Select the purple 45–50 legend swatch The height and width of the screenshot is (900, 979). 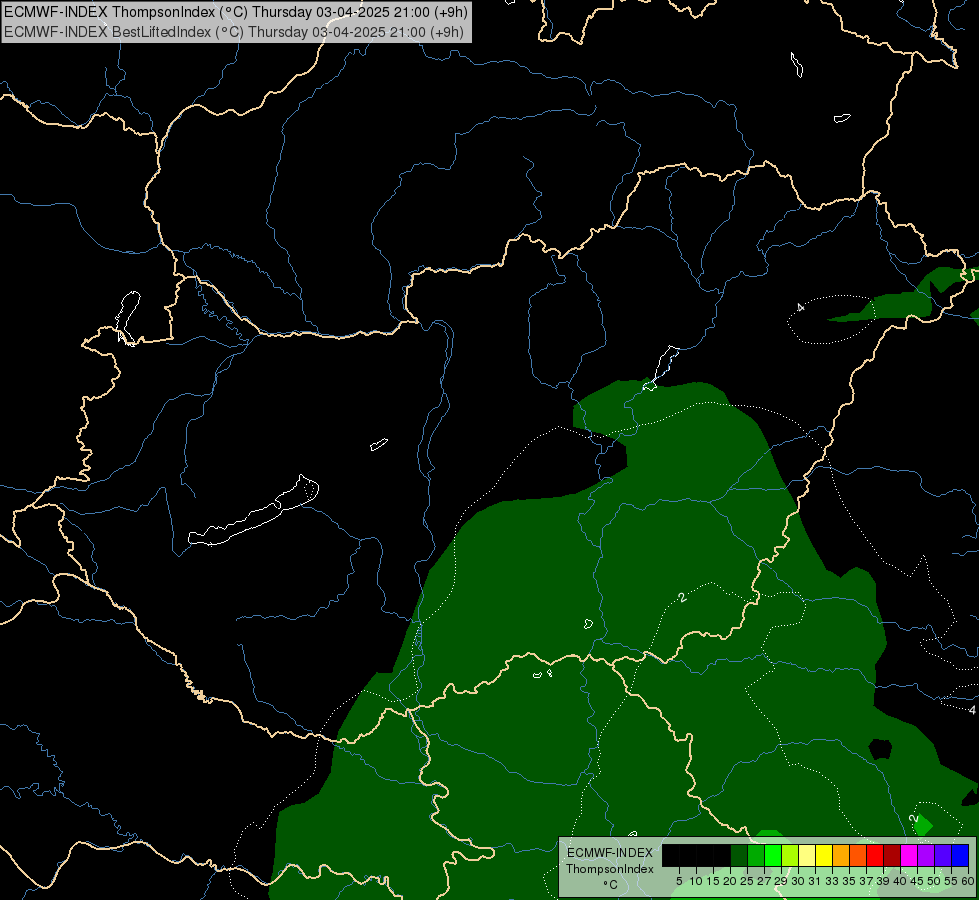click(925, 856)
